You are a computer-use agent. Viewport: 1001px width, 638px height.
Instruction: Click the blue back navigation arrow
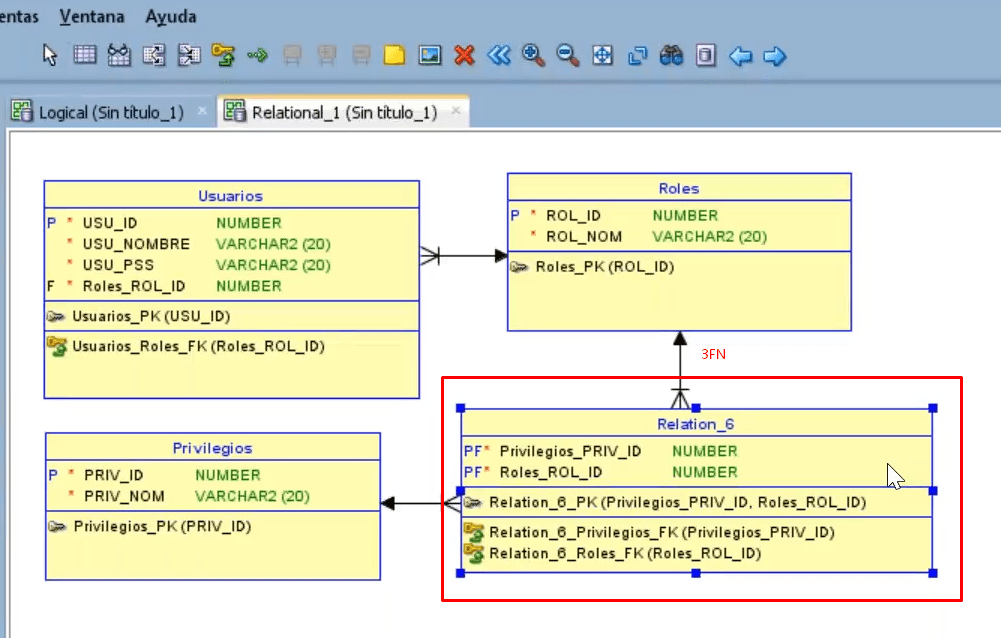pos(740,55)
